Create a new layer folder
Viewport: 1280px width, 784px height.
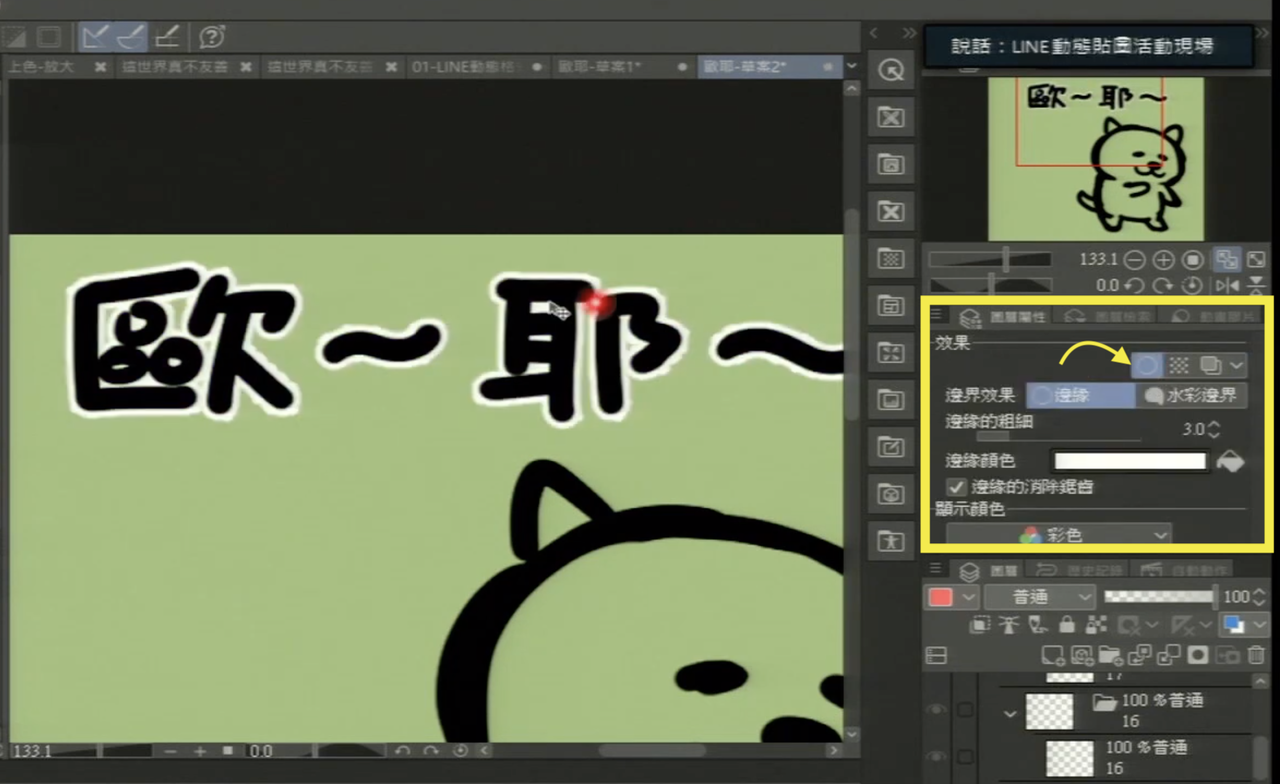[x=1110, y=656]
